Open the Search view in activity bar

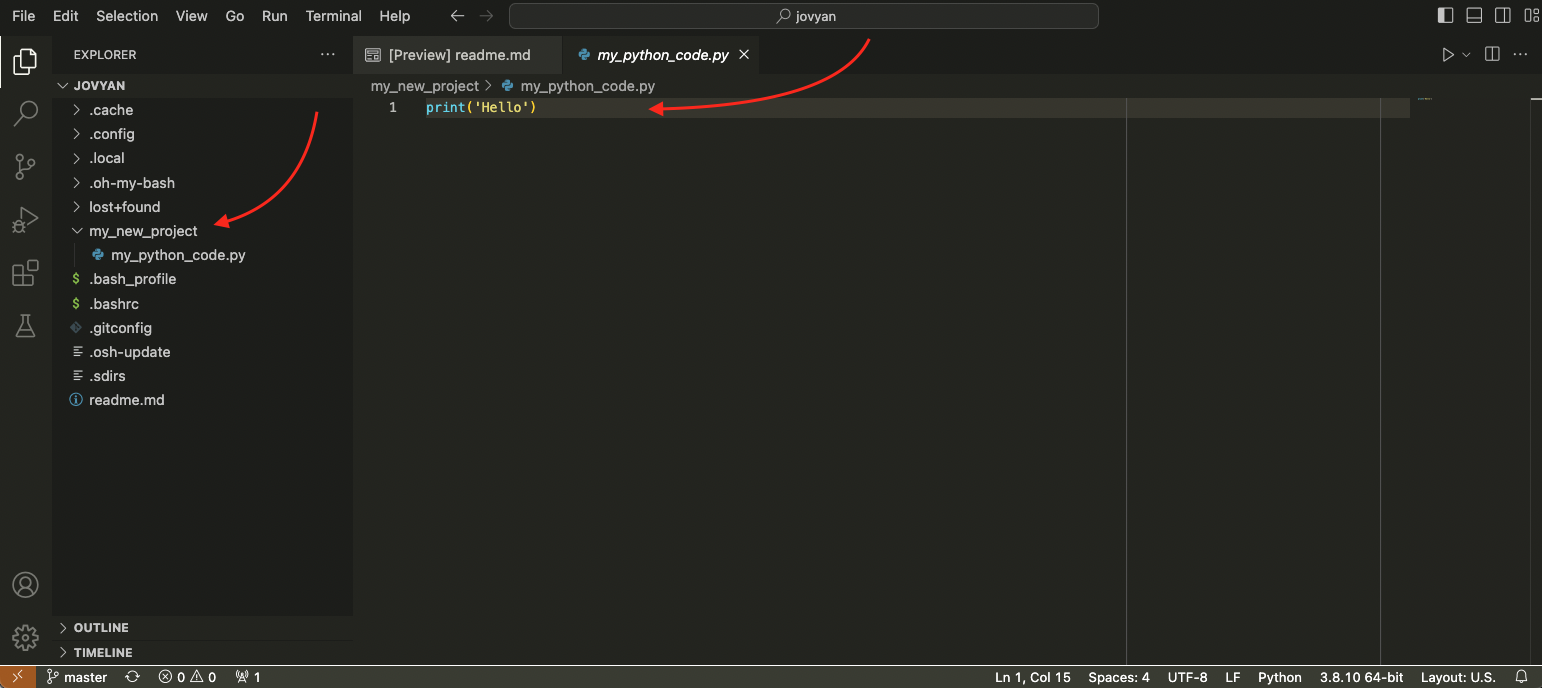[x=25, y=114]
